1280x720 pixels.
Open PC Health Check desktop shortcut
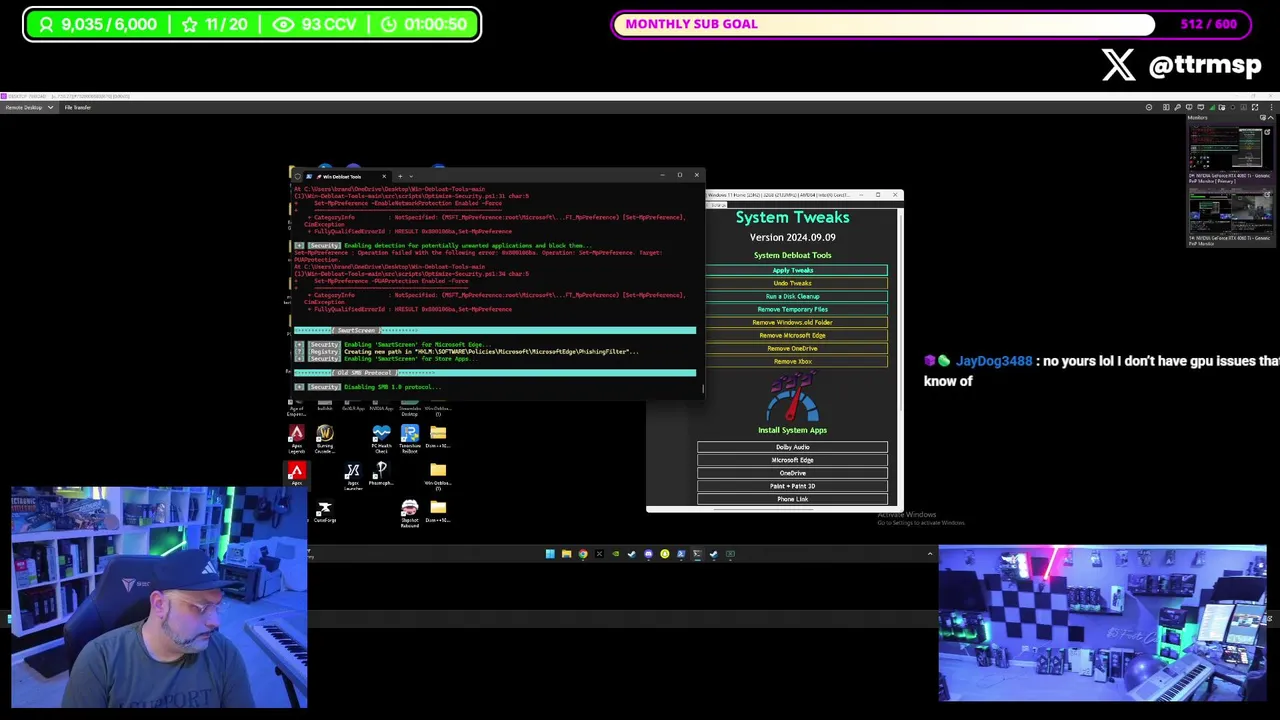381,438
